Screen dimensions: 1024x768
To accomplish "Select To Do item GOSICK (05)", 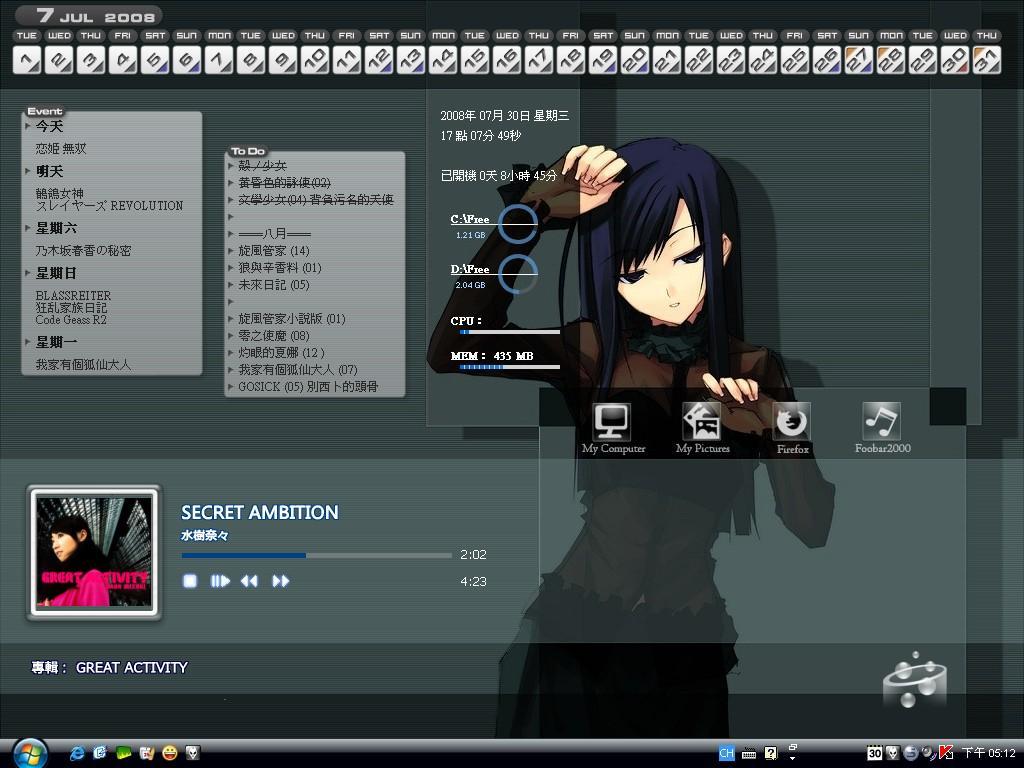I will (x=308, y=387).
